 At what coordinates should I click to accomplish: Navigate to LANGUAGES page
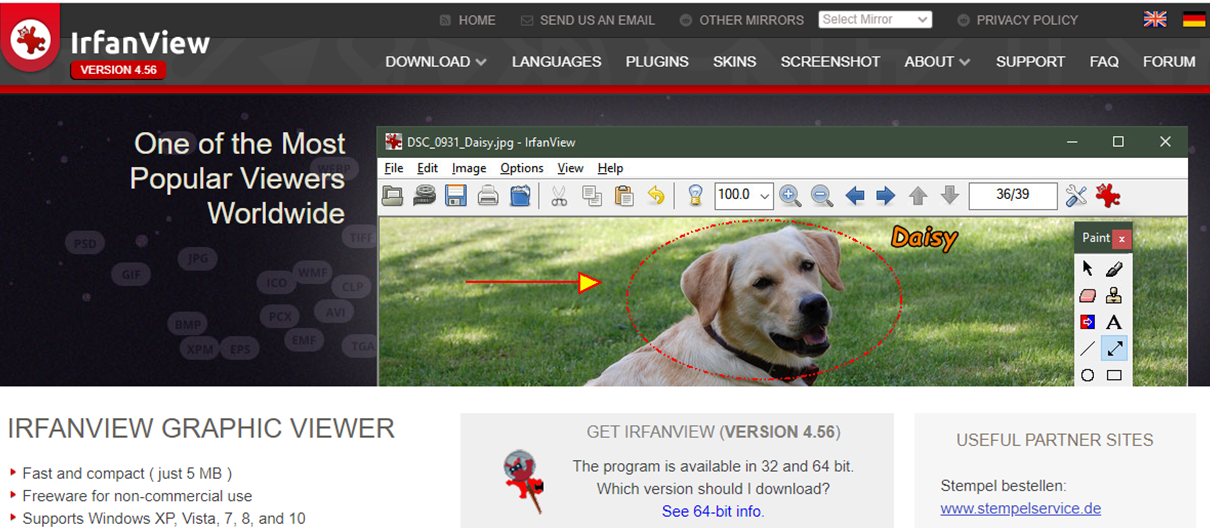[556, 61]
